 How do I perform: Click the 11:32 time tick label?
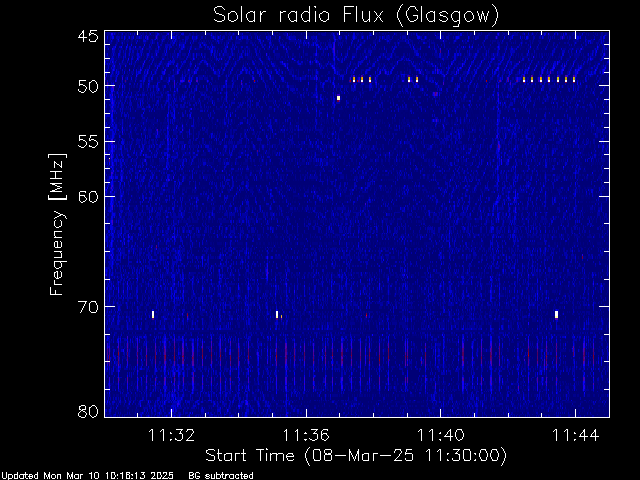click(x=171, y=435)
